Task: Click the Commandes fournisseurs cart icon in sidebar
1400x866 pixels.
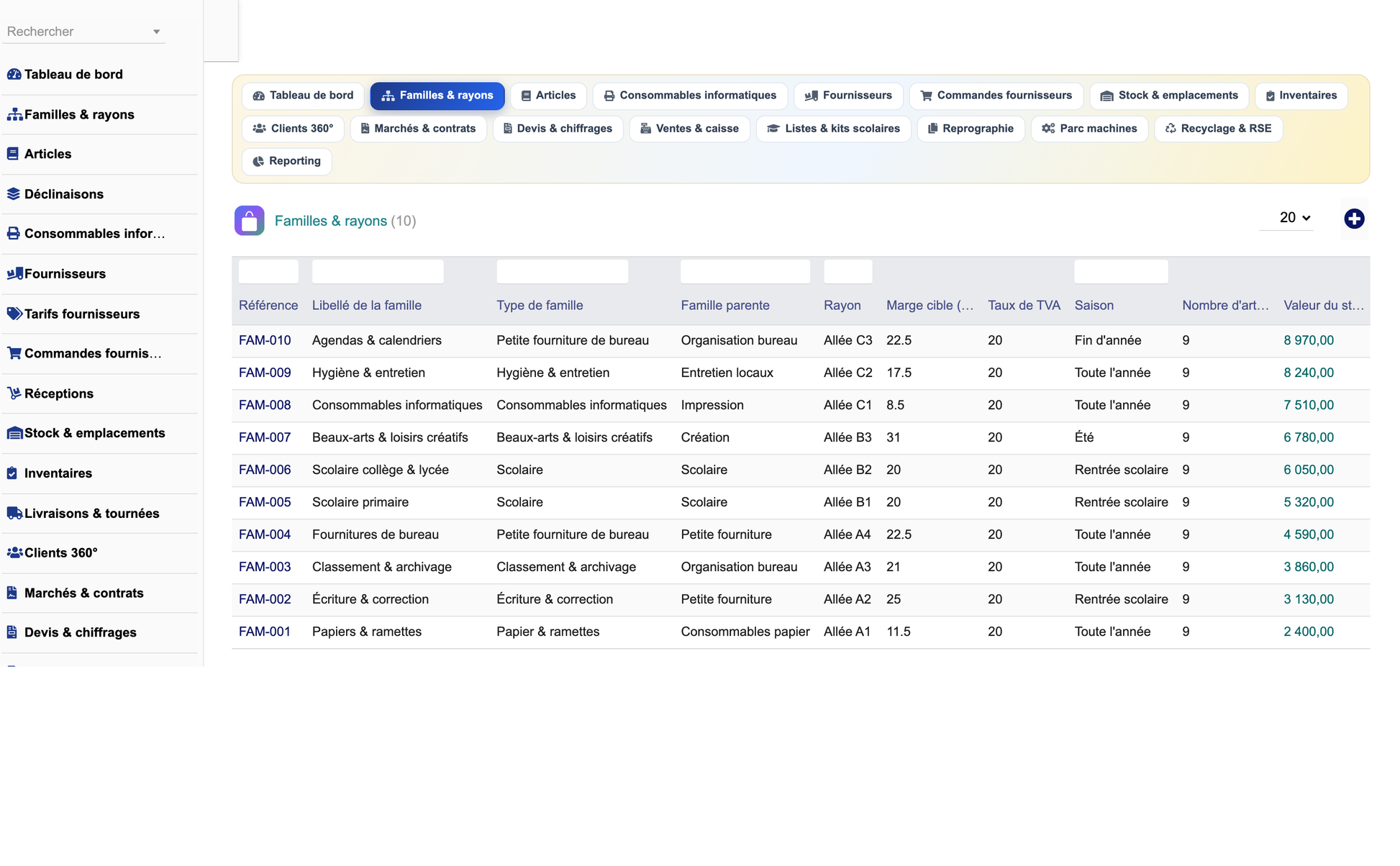Action: (x=14, y=353)
